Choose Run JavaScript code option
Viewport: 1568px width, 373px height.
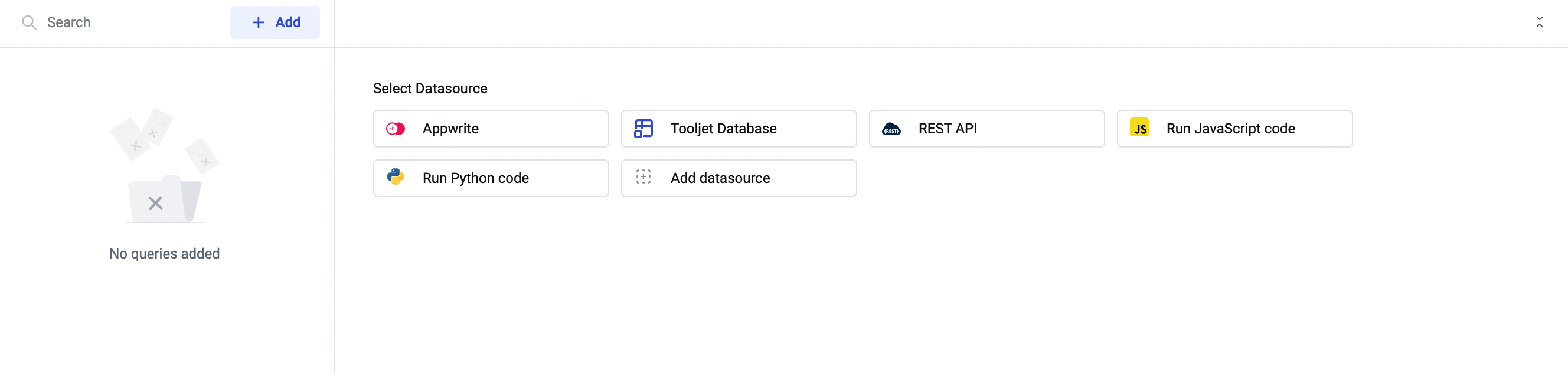pos(1234,129)
